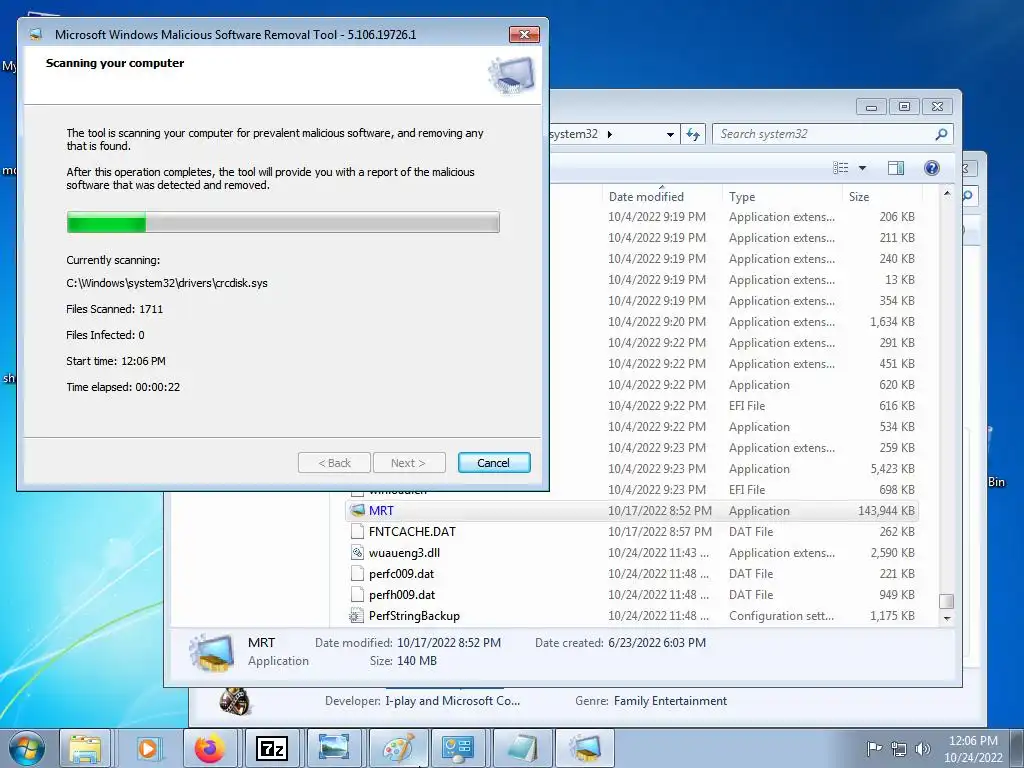The height and width of the screenshot is (768, 1024).
Task: Open Notepad from the taskbar
Action: click(x=520, y=748)
